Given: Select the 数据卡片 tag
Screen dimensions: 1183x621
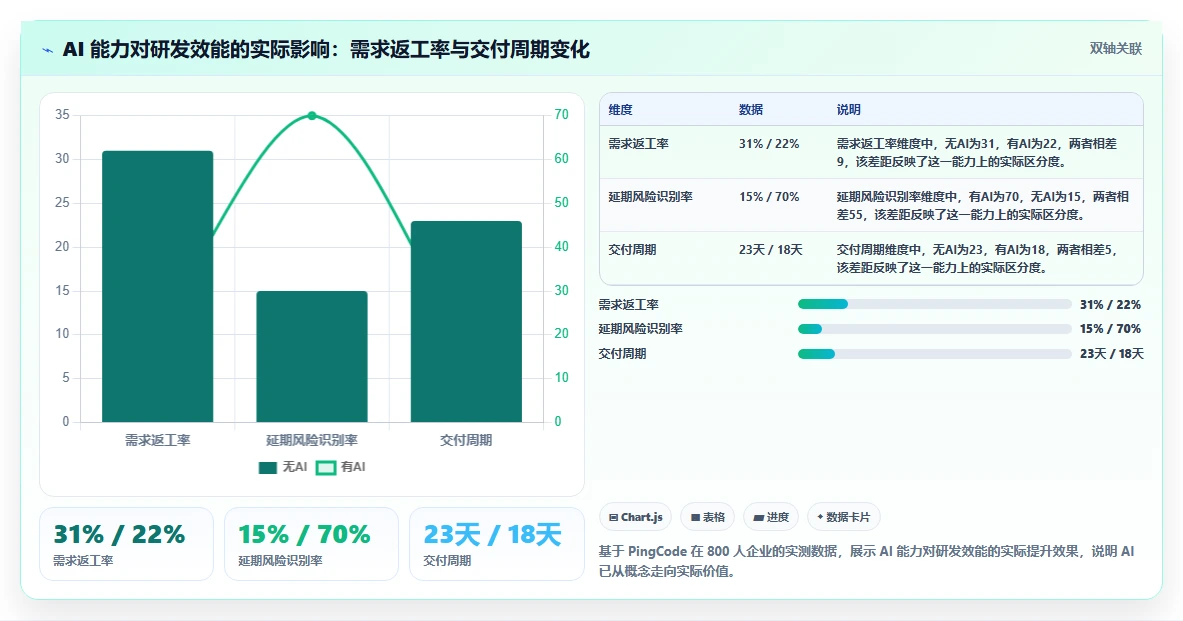Looking at the screenshot, I should [843, 517].
